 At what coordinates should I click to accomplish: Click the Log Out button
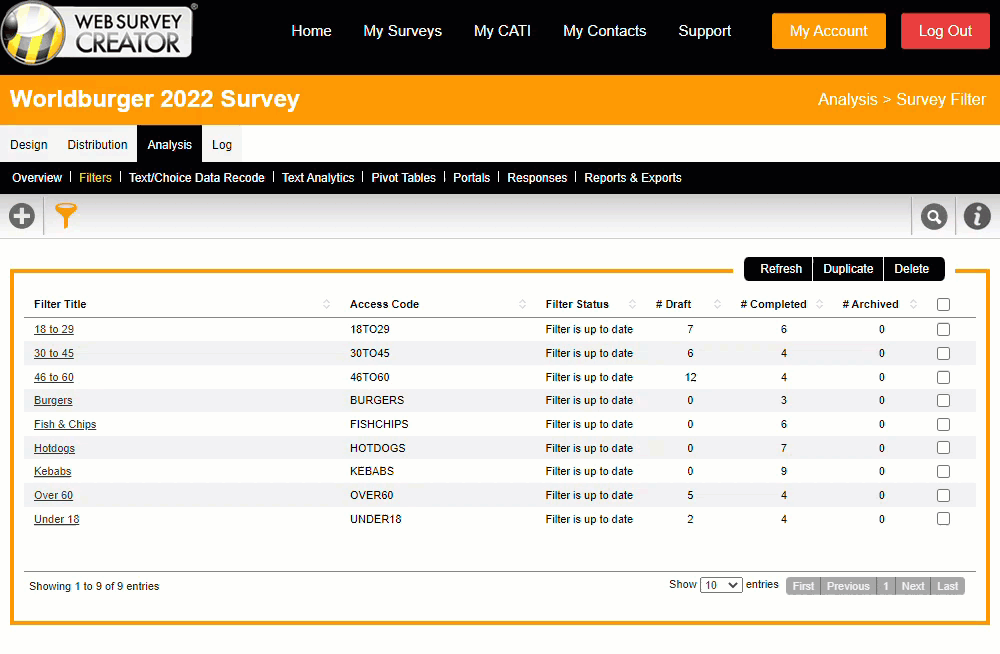(945, 31)
